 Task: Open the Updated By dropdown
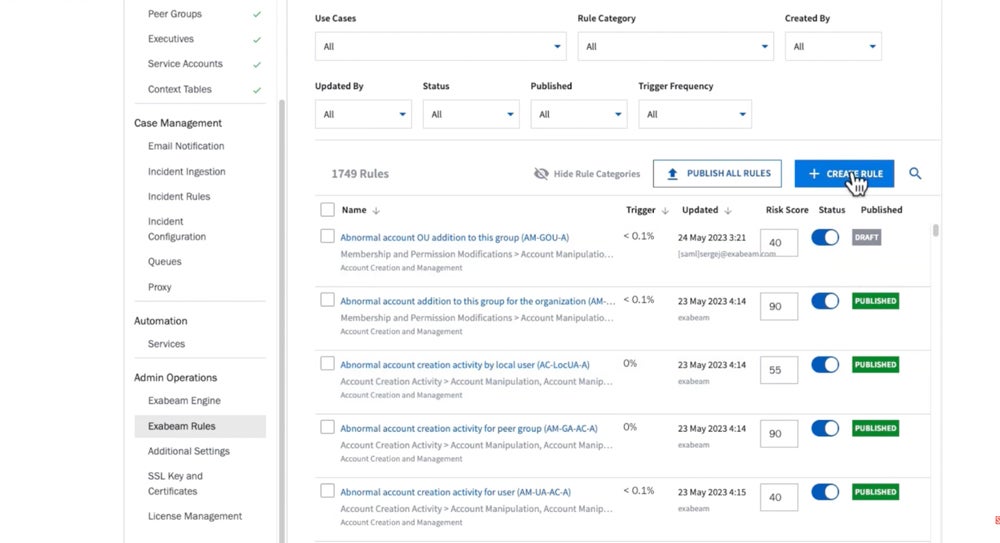point(363,114)
